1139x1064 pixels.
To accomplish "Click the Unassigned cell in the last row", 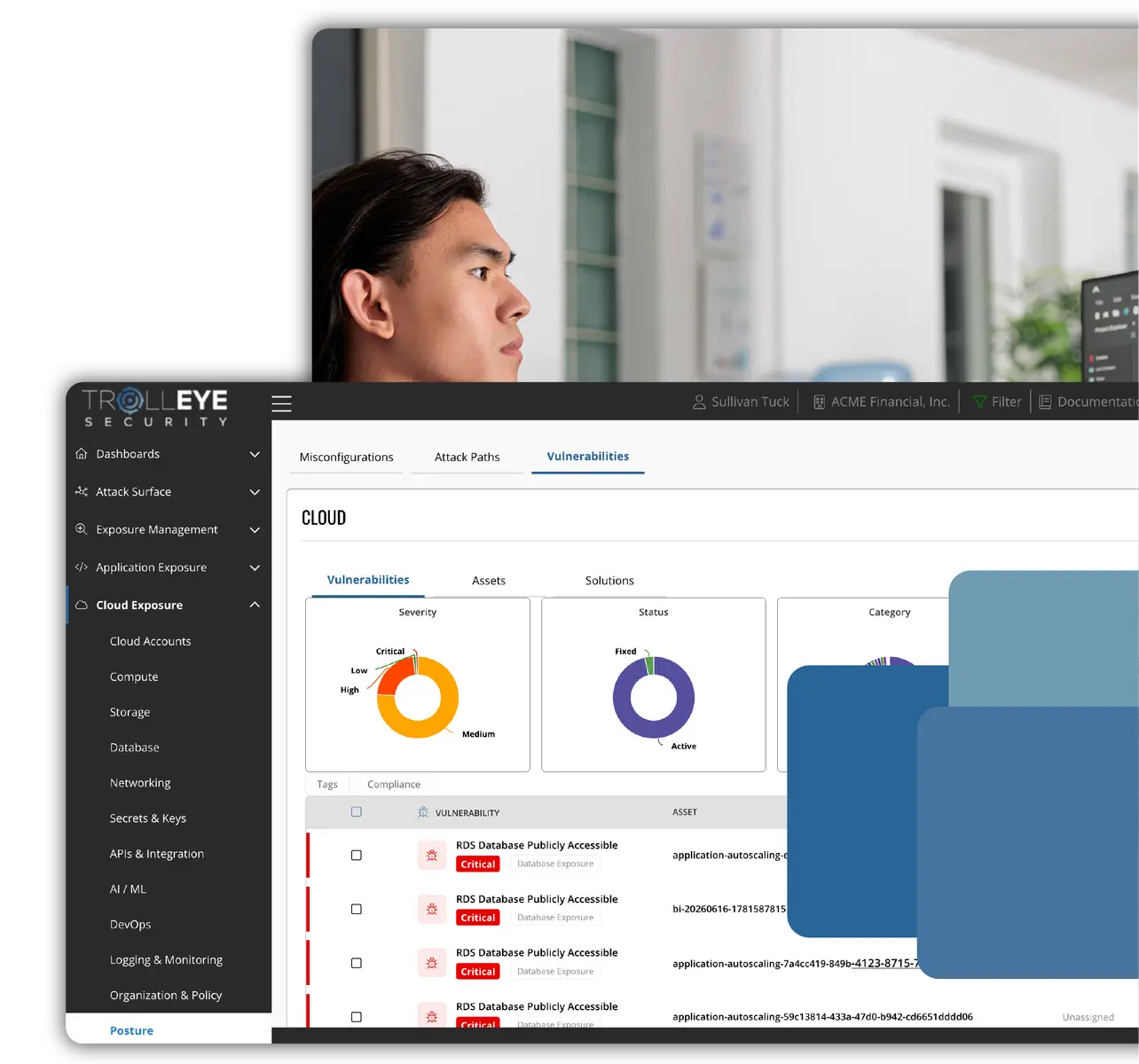I will [1088, 1017].
